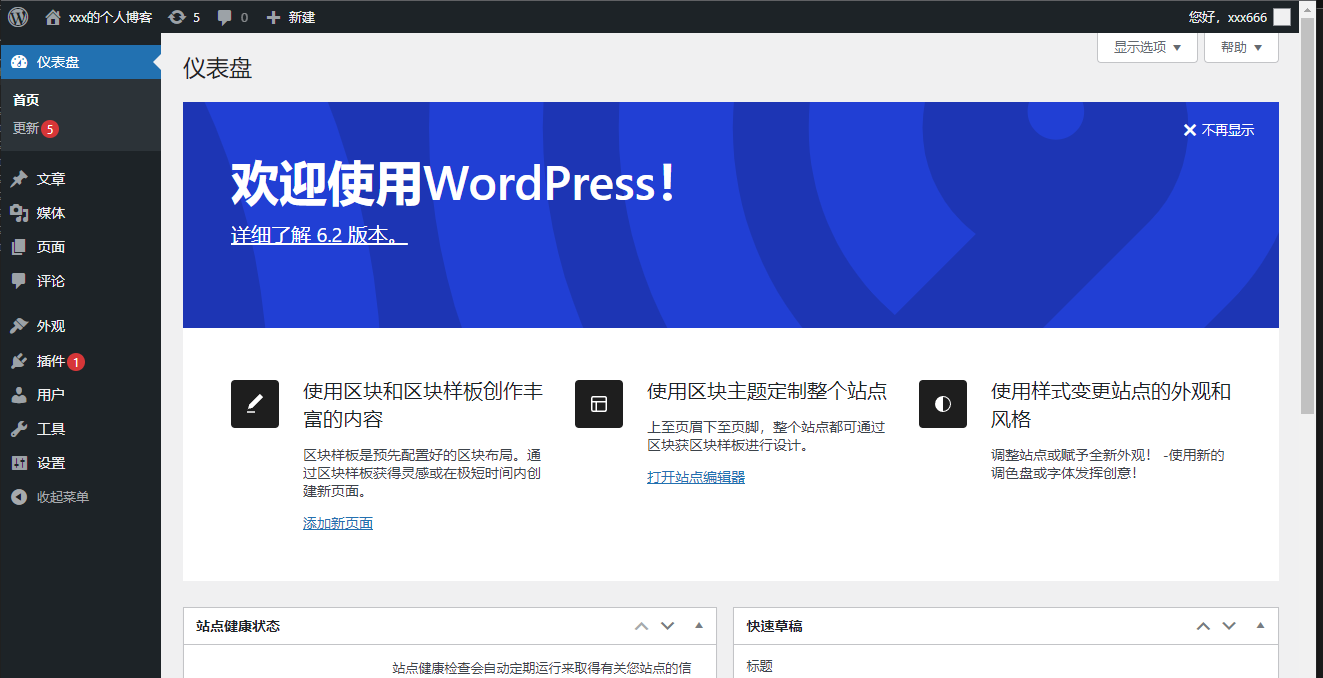The width and height of the screenshot is (1323, 678).
Task: Click the 评论 comment bubble sidebar icon
Action: click(19, 281)
